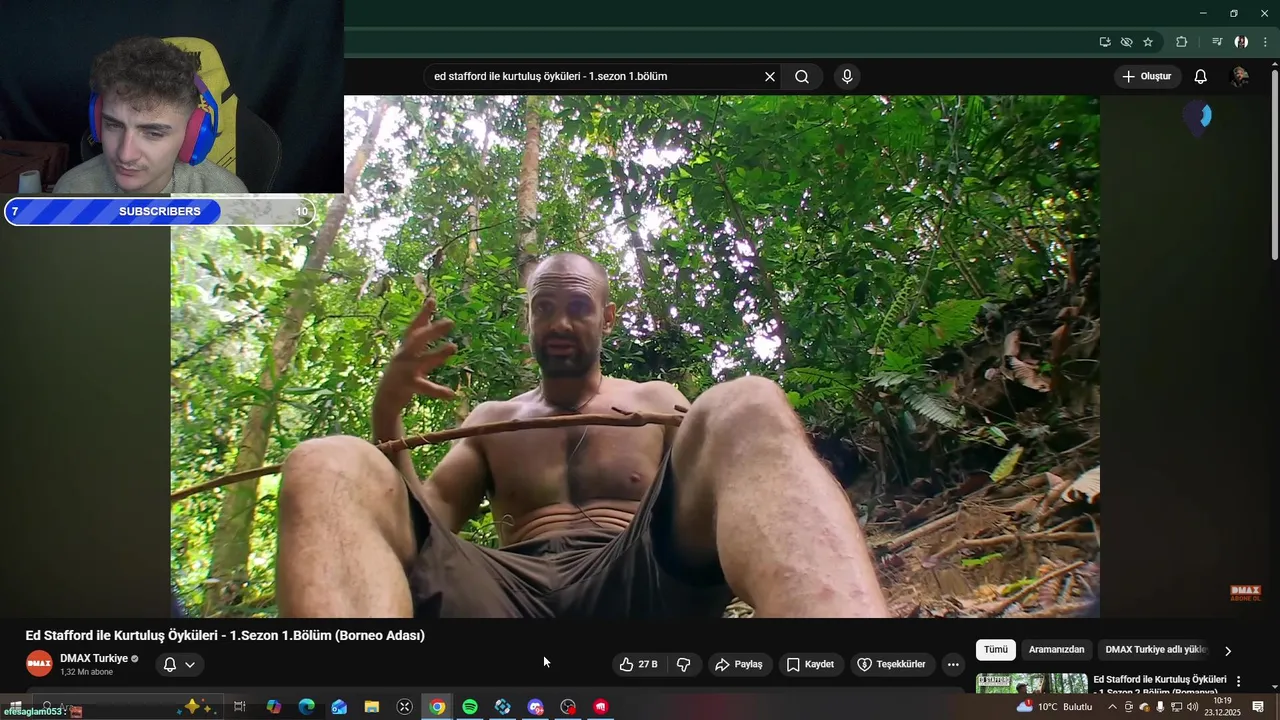Open the YouTube account avatar menu
Image resolution: width=1280 pixels, height=720 pixels.
click(1240, 77)
